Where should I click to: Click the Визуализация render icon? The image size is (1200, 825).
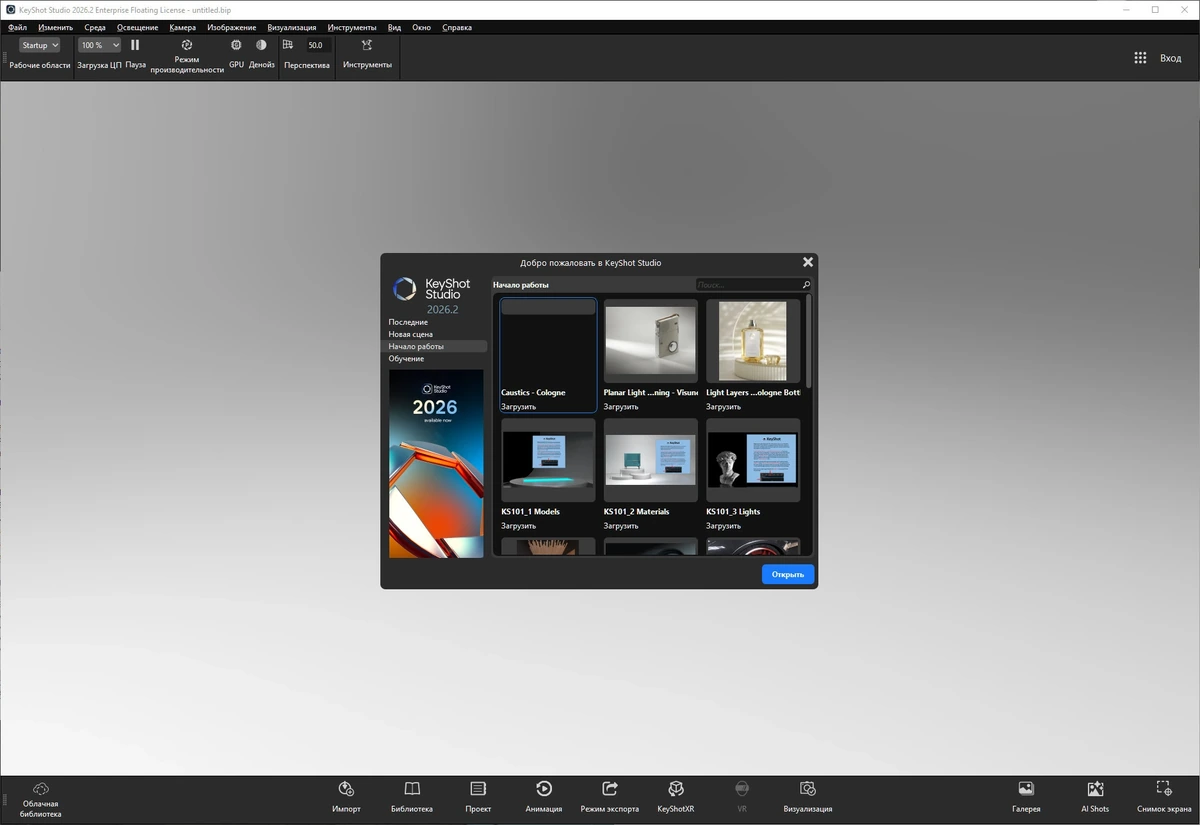coord(808,789)
